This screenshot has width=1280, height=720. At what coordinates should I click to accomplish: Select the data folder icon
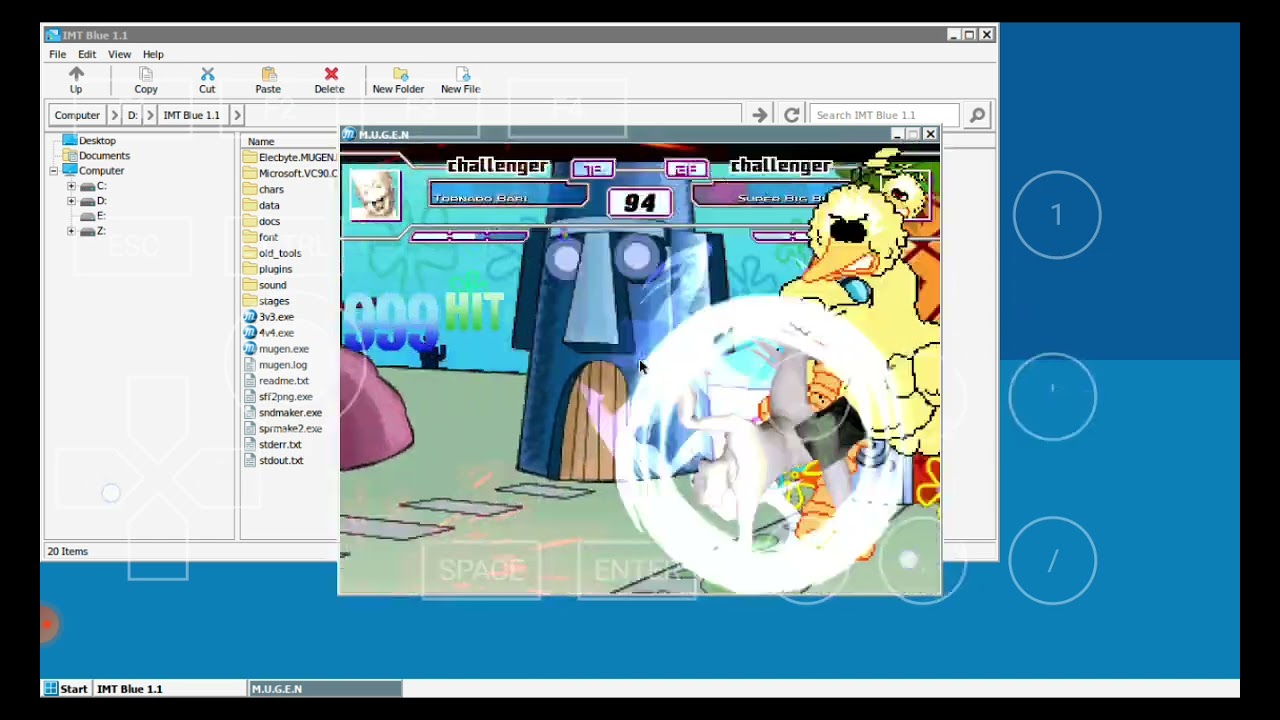click(250, 205)
